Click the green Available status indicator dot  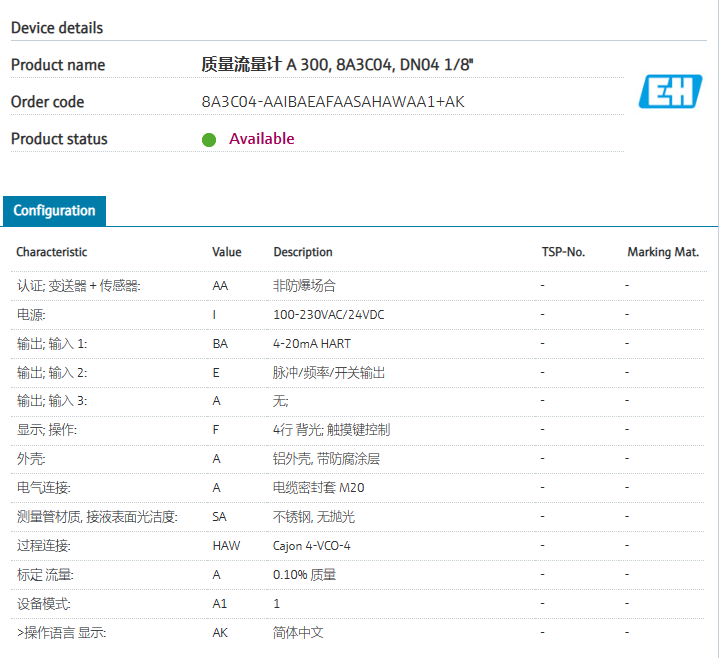click(209, 140)
